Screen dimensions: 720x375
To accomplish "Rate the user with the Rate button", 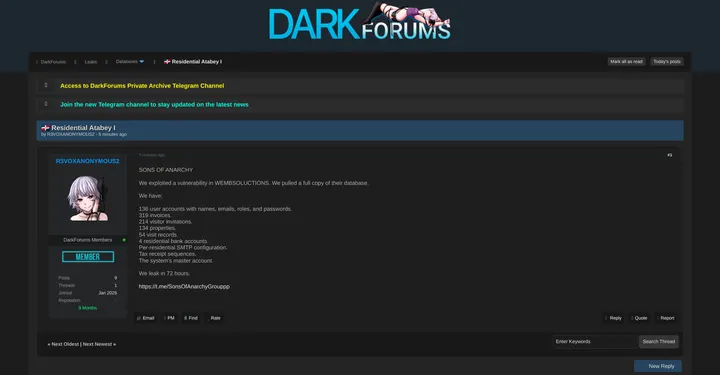I will coord(214,318).
